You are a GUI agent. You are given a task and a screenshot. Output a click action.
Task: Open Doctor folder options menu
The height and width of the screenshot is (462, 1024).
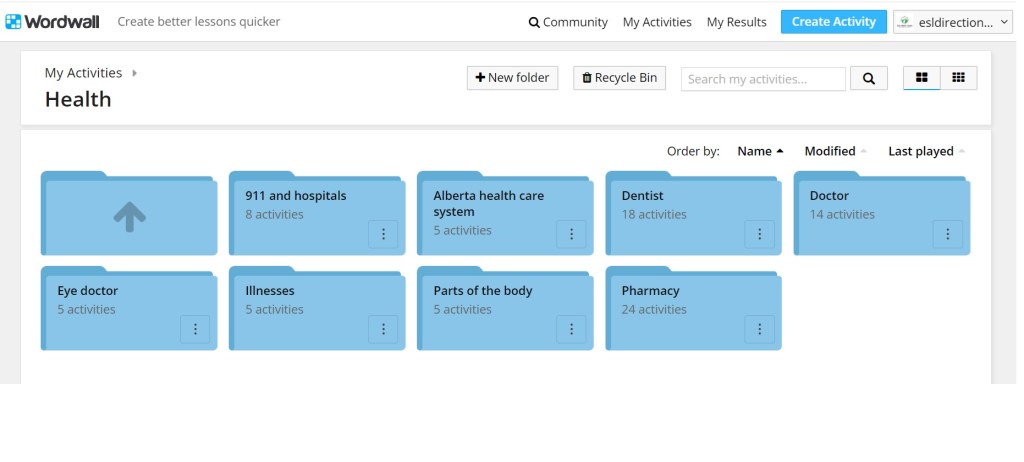coord(947,234)
